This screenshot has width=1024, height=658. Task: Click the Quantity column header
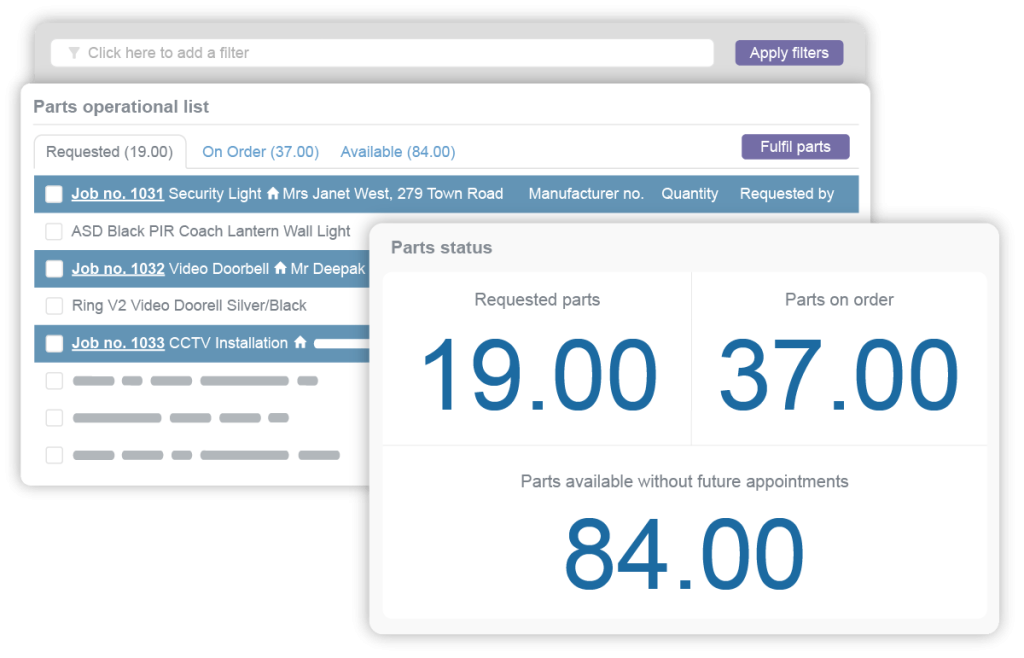pos(690,194)
